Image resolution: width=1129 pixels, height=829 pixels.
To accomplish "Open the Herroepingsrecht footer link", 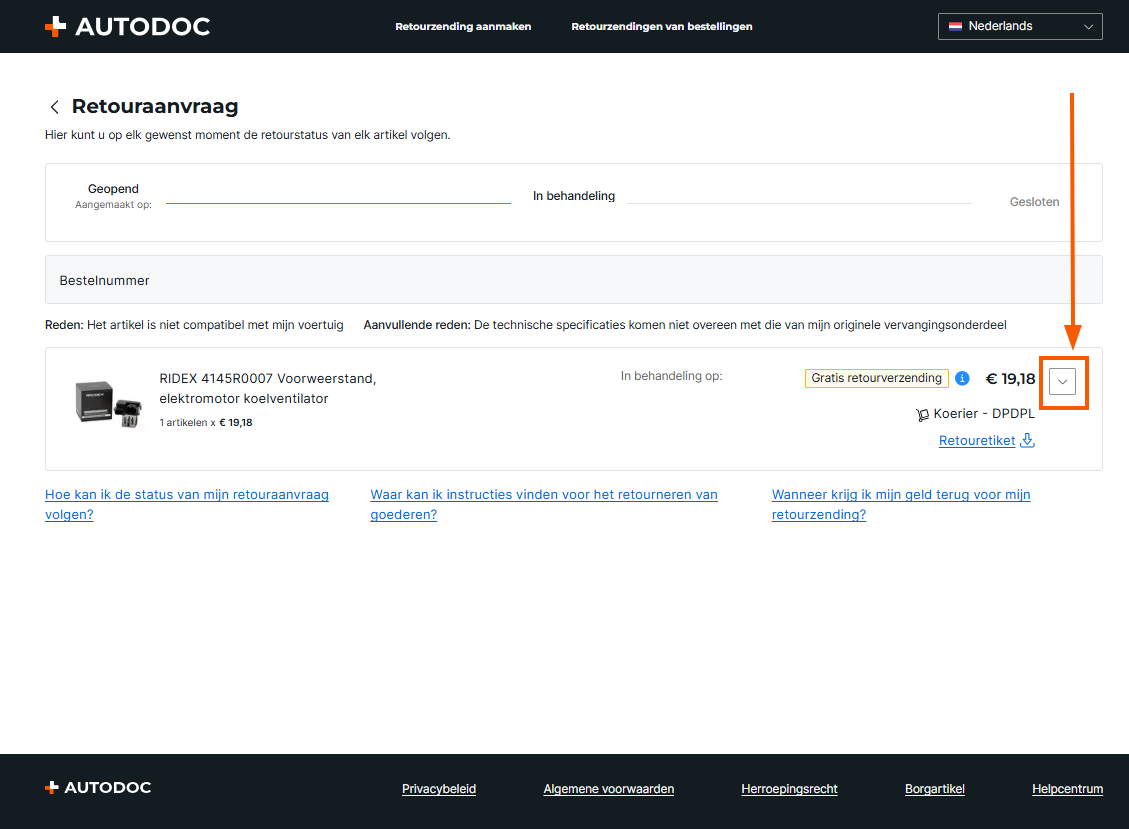I will click(789, 789).
